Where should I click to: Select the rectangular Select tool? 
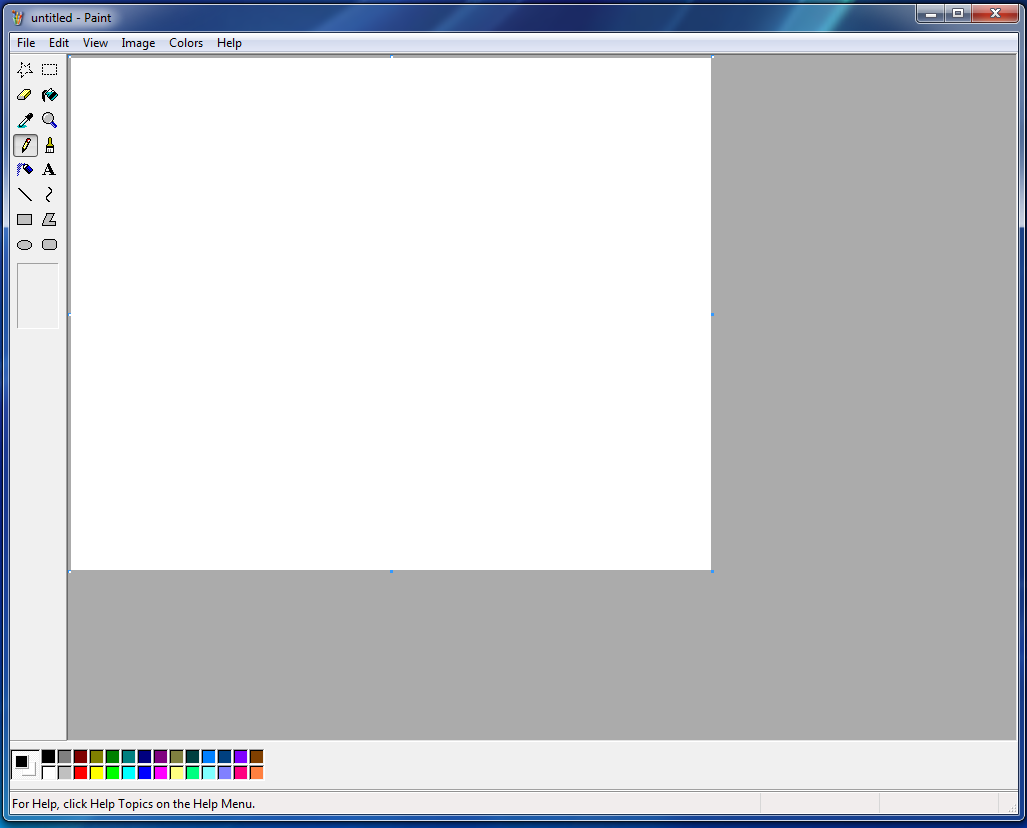pyautogui.click(x=49, y=69)
